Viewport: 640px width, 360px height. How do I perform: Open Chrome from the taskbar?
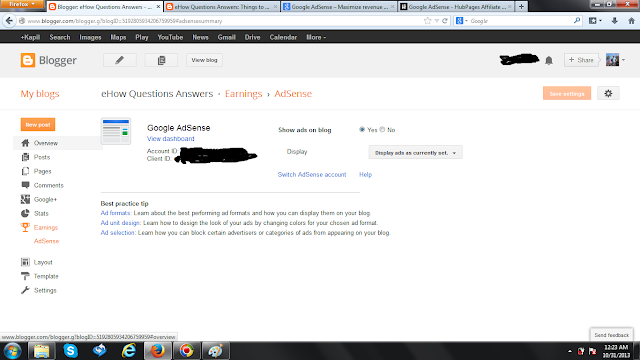187,351
